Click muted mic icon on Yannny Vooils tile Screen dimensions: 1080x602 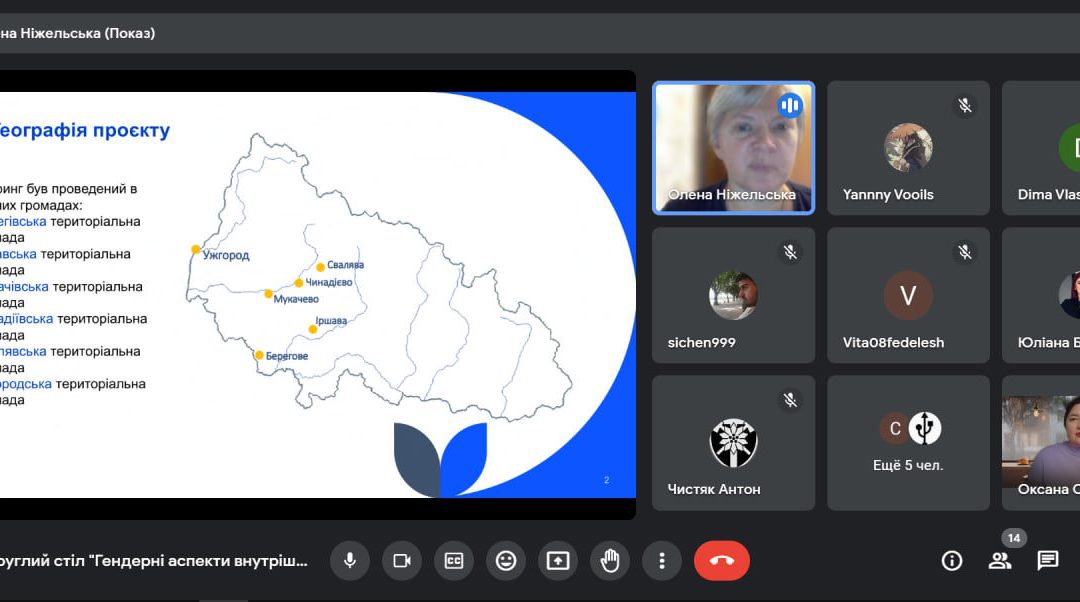(965, 105)
